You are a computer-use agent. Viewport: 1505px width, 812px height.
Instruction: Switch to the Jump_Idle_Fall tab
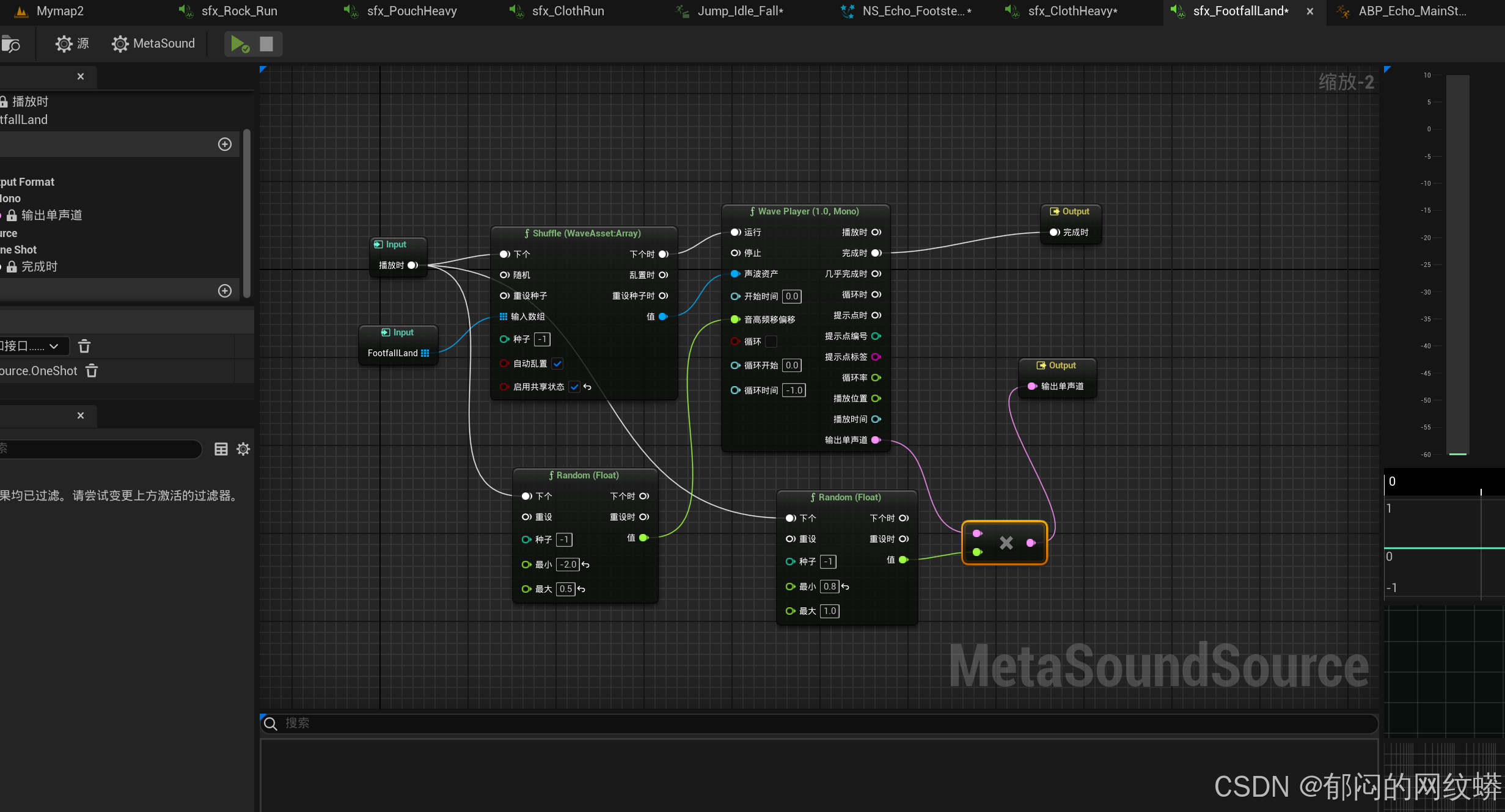click(739, 11)
